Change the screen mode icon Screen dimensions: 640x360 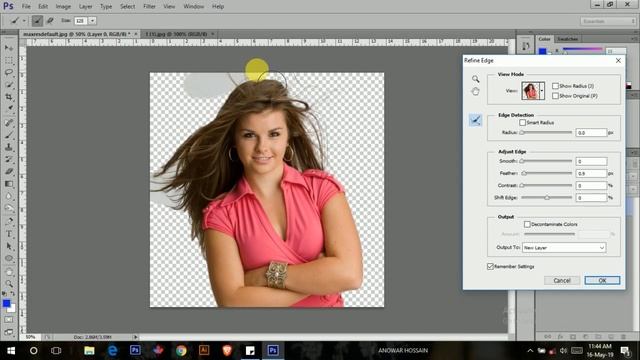9,332
